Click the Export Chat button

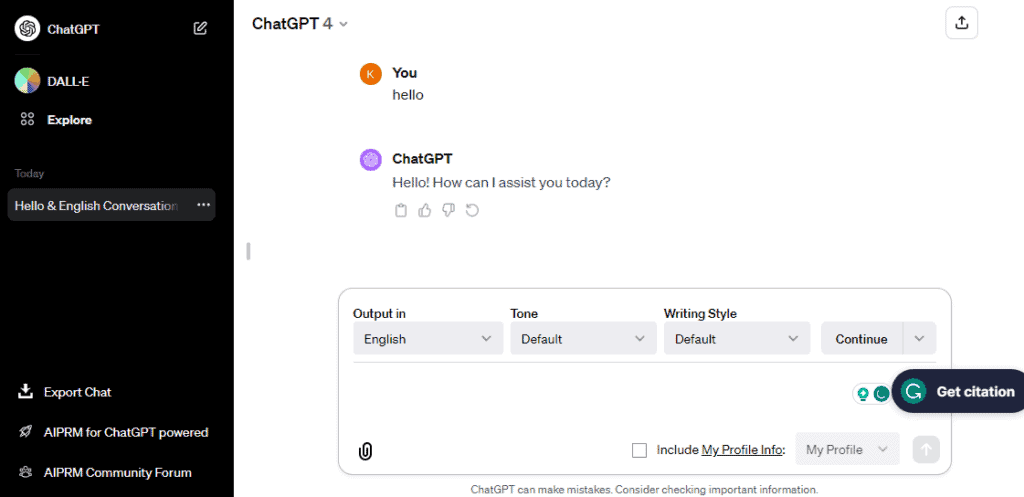pyautogui.click(x=77, y=392)
